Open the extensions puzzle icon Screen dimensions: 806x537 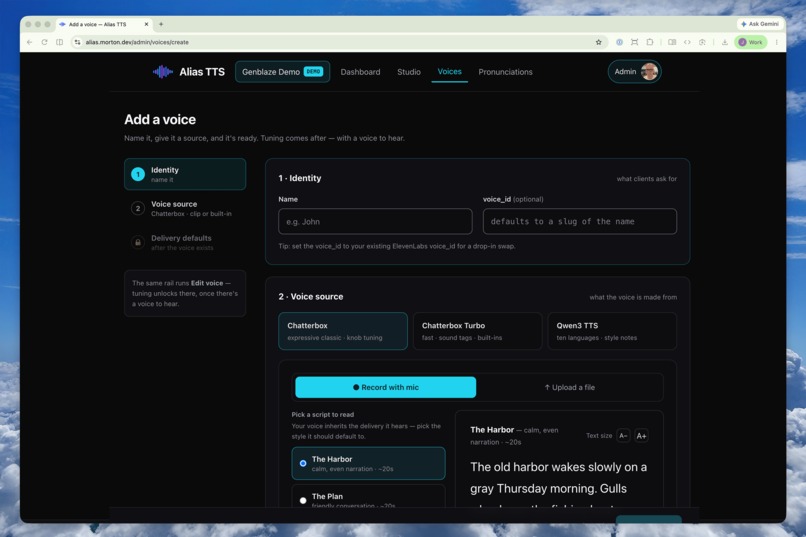pos(650,42)
